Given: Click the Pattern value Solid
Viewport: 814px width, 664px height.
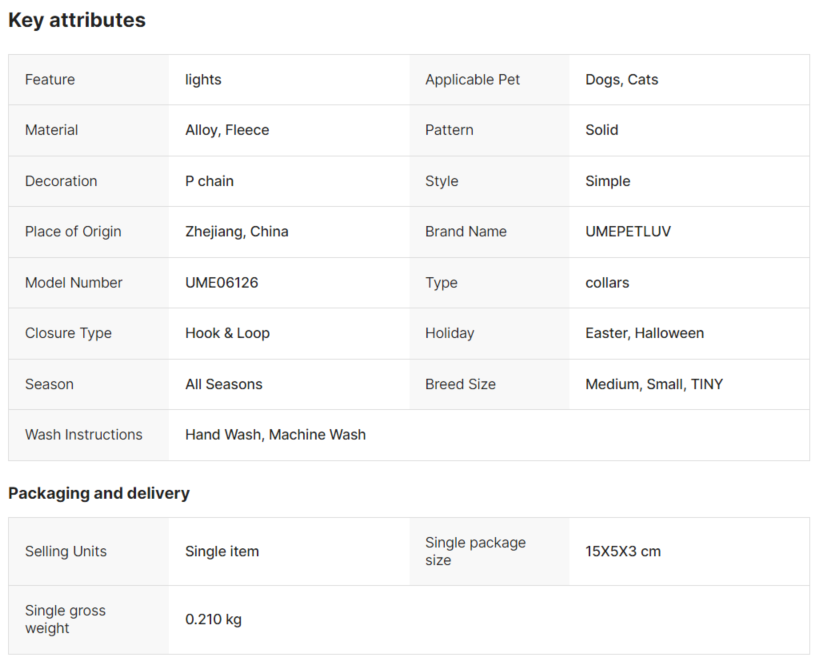Looking at the screenshot, I should point(602,130).
